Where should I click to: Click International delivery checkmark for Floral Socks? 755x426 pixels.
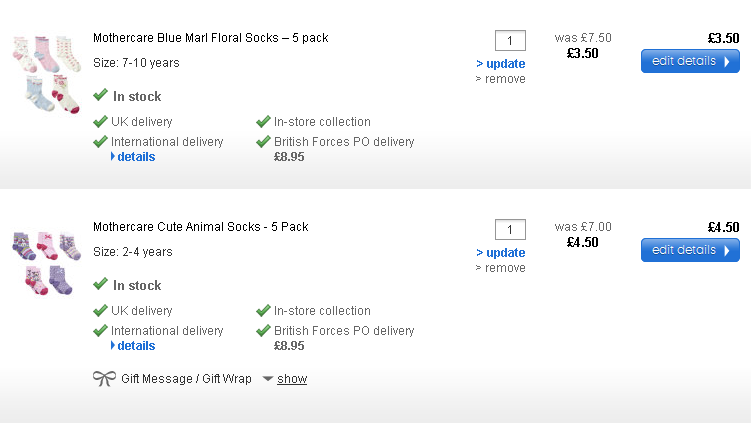pos(100,142)
